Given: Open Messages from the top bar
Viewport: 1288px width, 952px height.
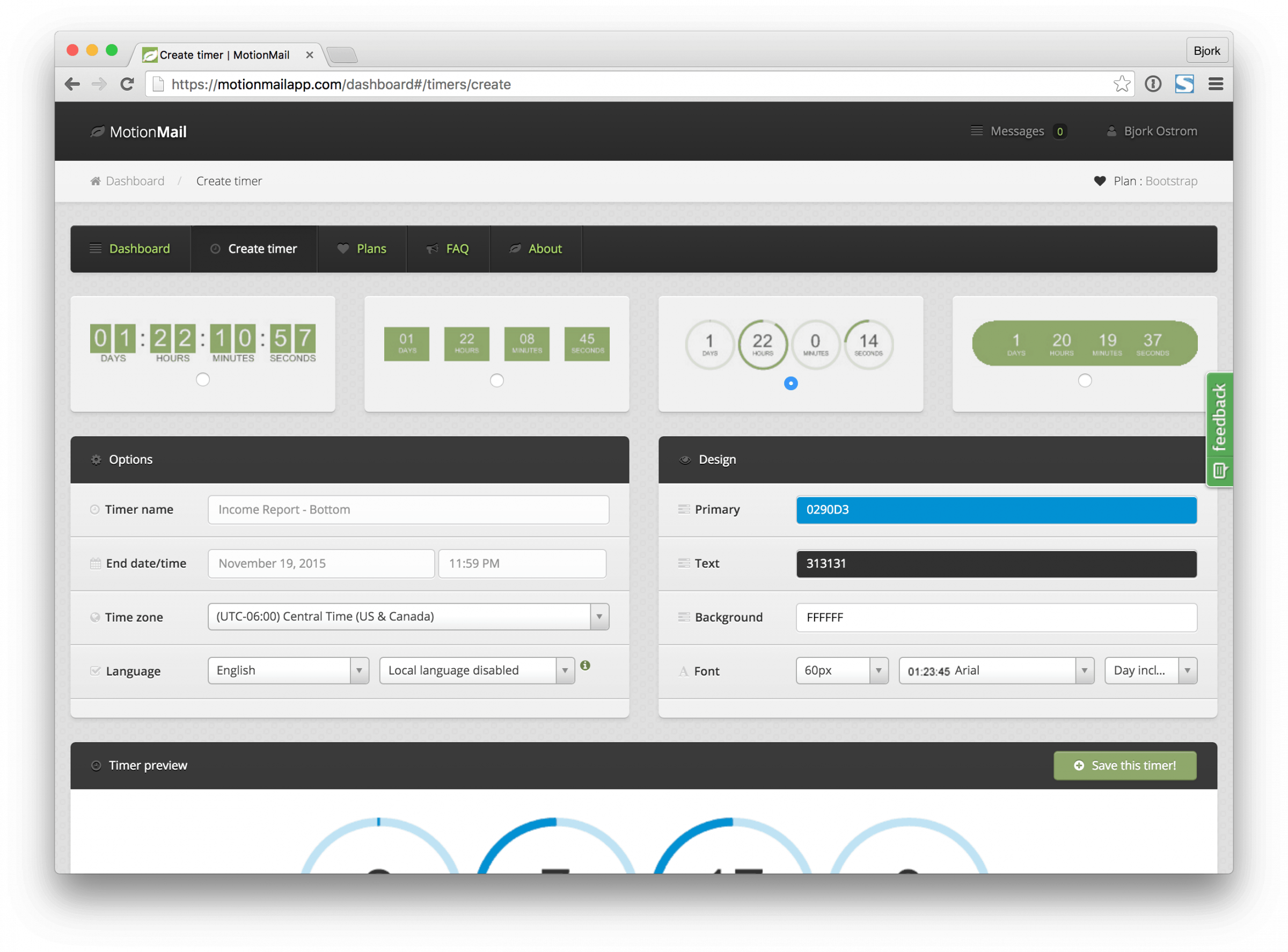Looking at the screenshot, I should [1018, 131].
